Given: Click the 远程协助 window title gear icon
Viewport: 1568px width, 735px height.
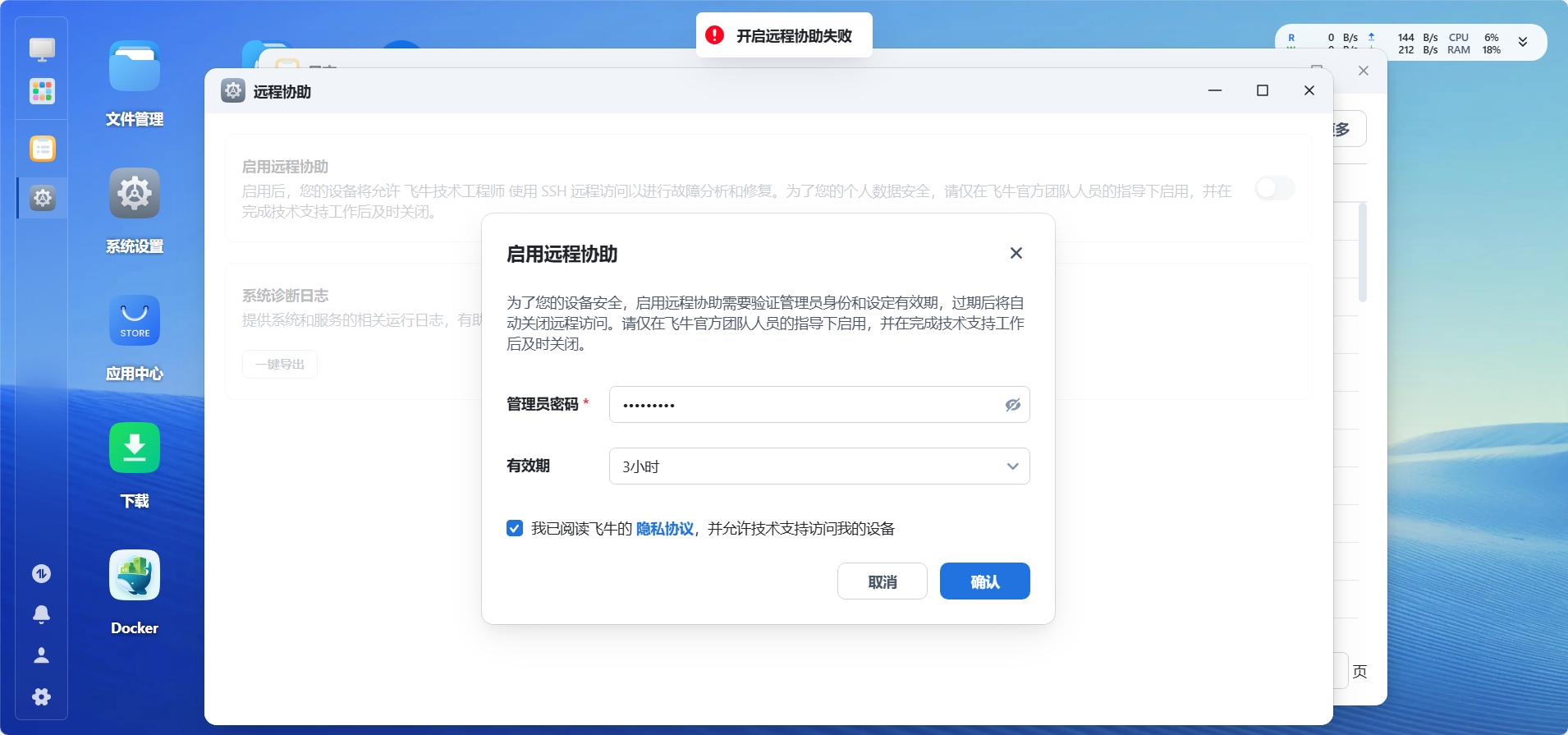Looking at the screenshot, I should pos(233,91).
